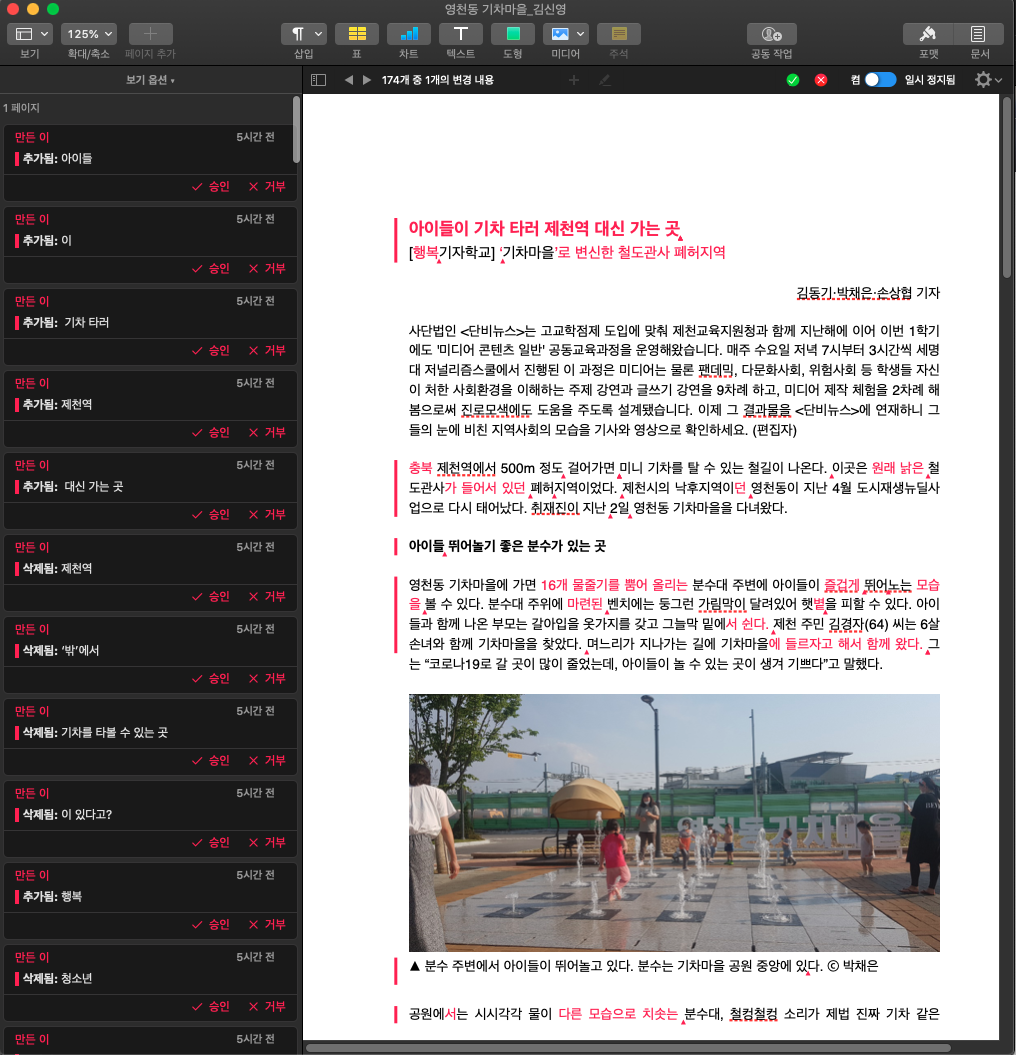Accept change with green checkmark icon
1016x1055 pixels.
[793, 80]
